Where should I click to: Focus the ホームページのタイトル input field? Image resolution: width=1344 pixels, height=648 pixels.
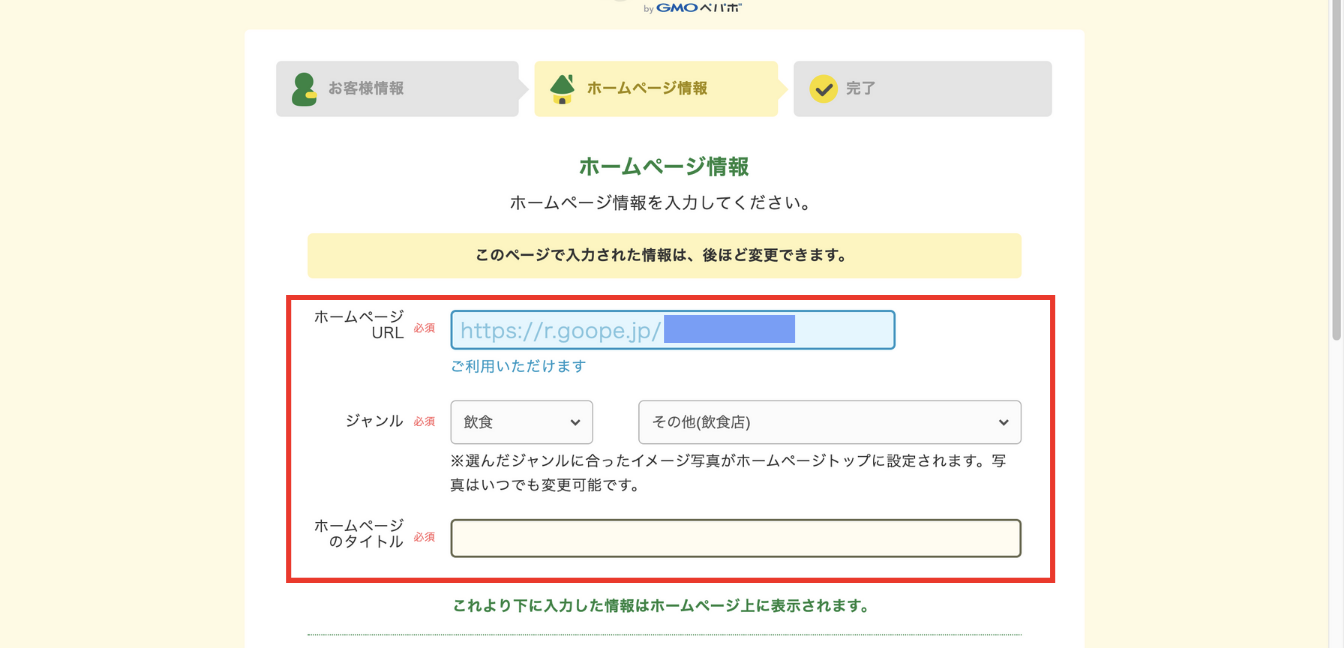(735, 538)
